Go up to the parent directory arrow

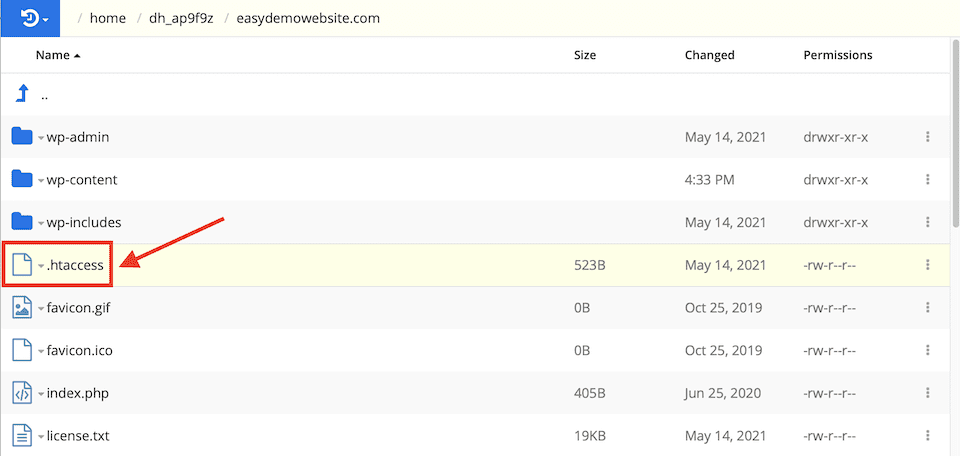coord(22,95)
